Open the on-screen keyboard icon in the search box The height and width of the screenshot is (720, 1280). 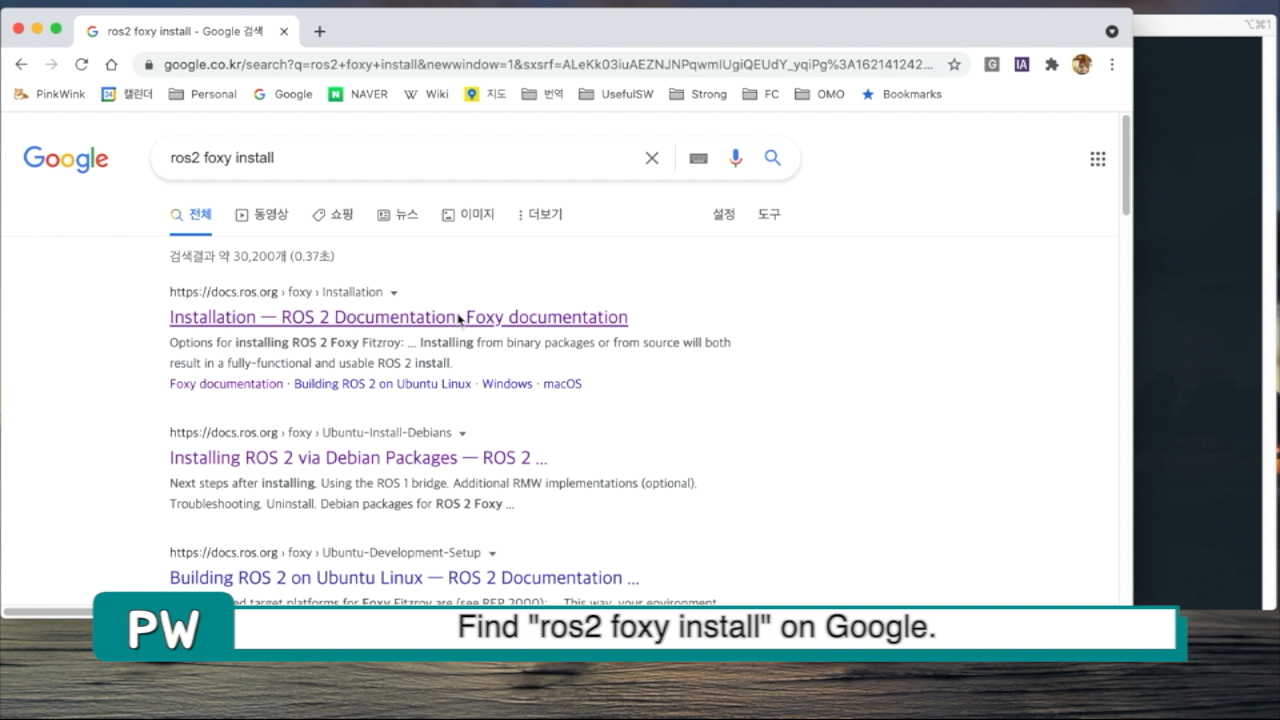[698, 158]
